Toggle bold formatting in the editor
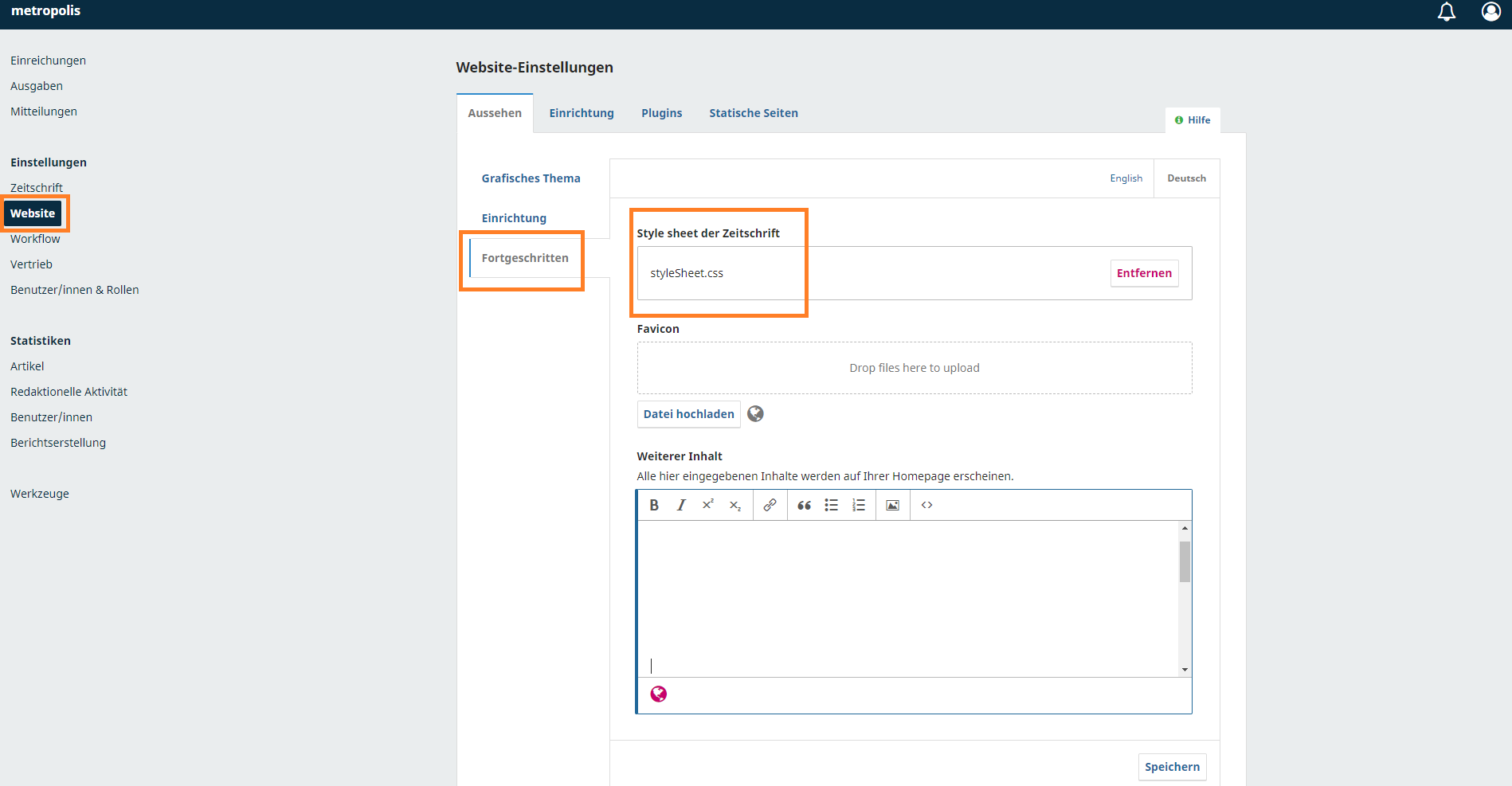Viewport: 1512px width, 786px height. (x=654, y=505)
